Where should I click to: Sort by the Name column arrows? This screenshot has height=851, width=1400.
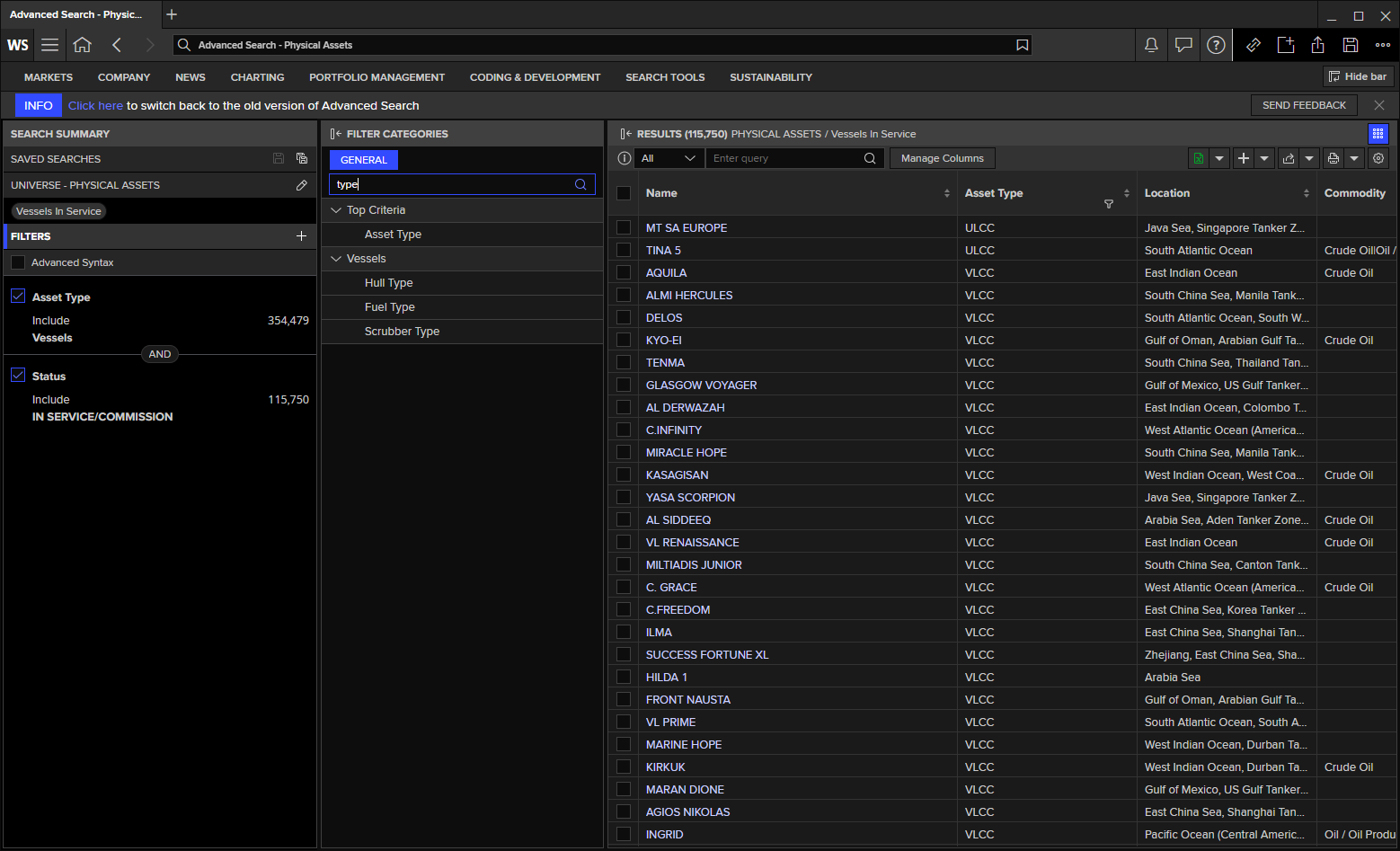947,193
